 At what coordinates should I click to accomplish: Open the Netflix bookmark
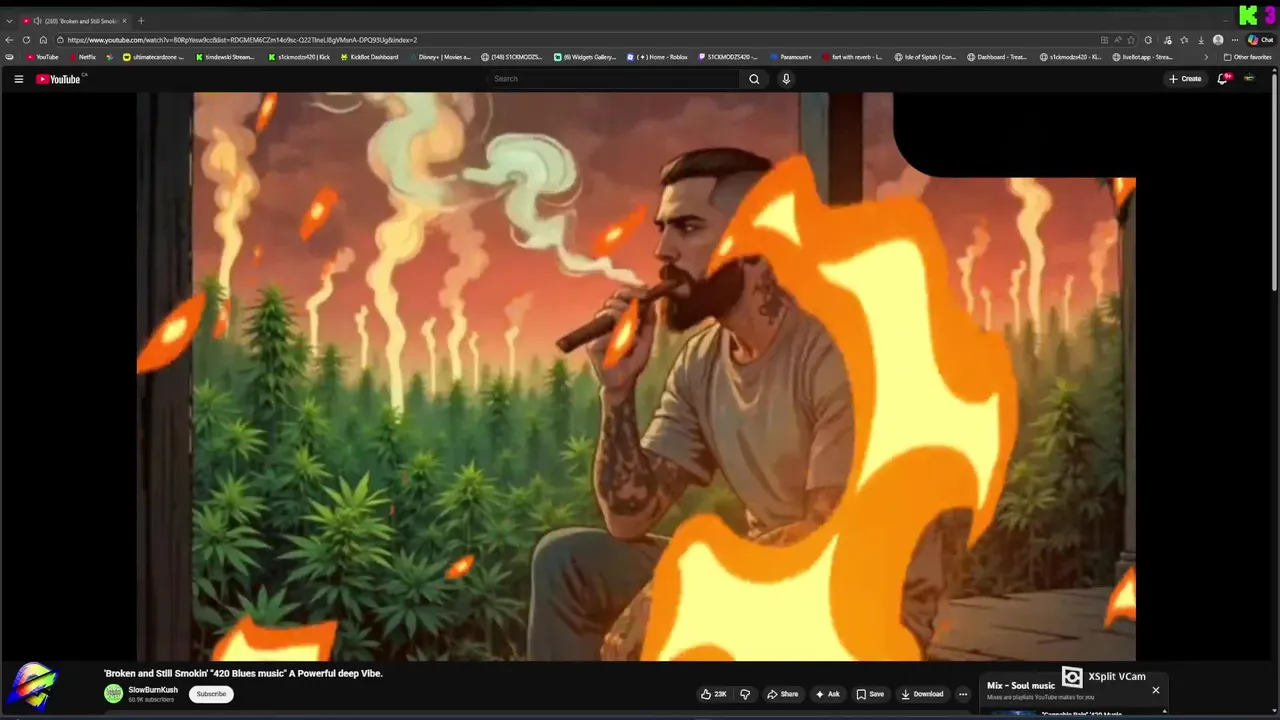(82, 57)
